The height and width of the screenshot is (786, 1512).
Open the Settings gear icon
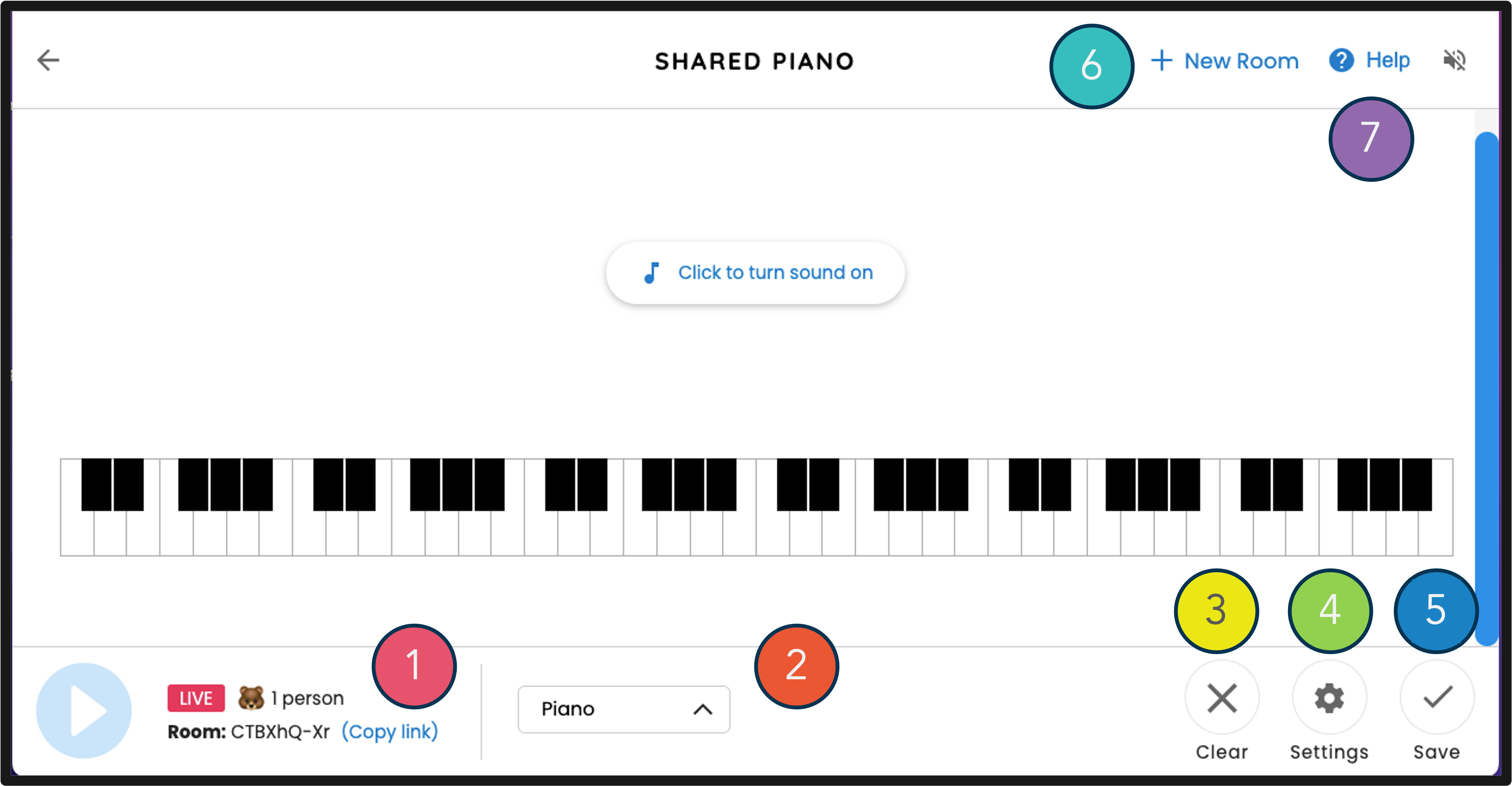point(1330,697)
